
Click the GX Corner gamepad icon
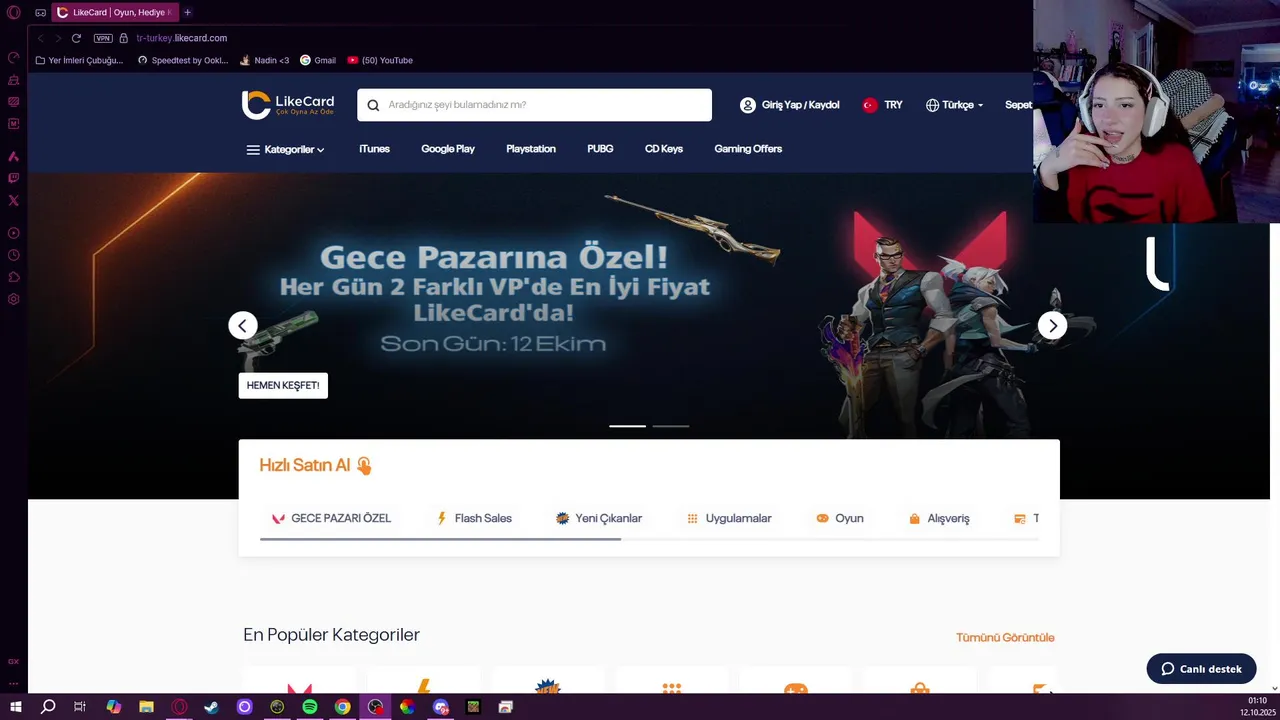click(x=40, y=13)
